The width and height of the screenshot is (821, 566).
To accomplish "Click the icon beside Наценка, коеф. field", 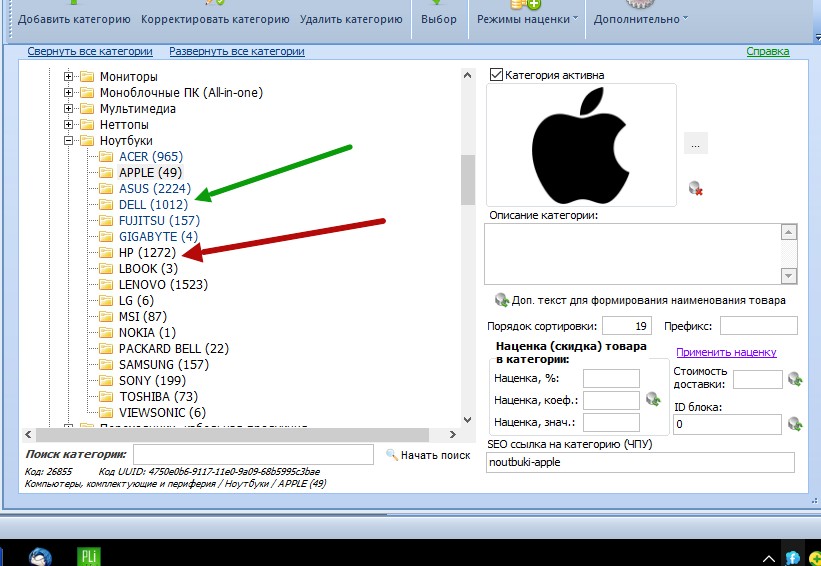I will pyautogui.click(x=653, y=399).
